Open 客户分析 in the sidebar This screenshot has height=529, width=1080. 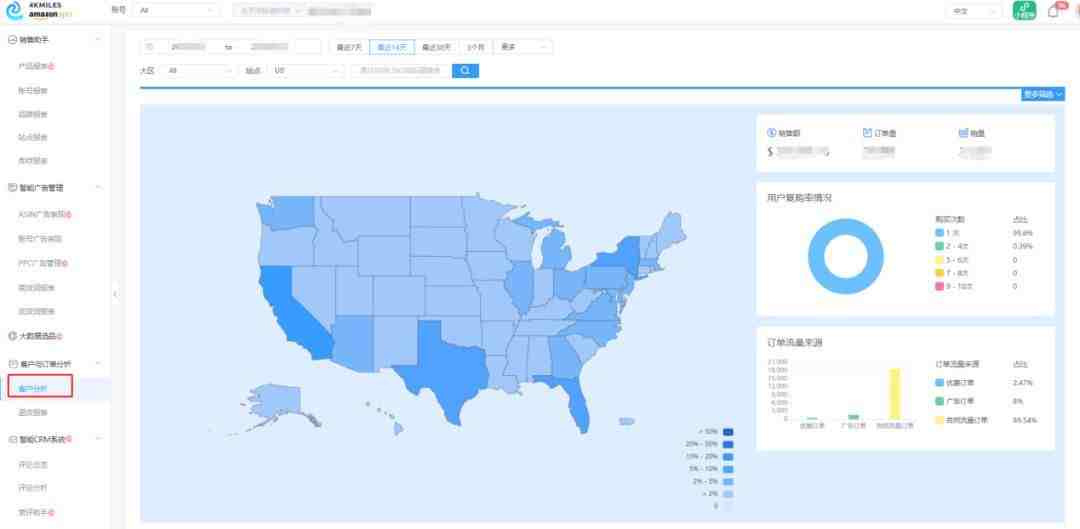41,388
